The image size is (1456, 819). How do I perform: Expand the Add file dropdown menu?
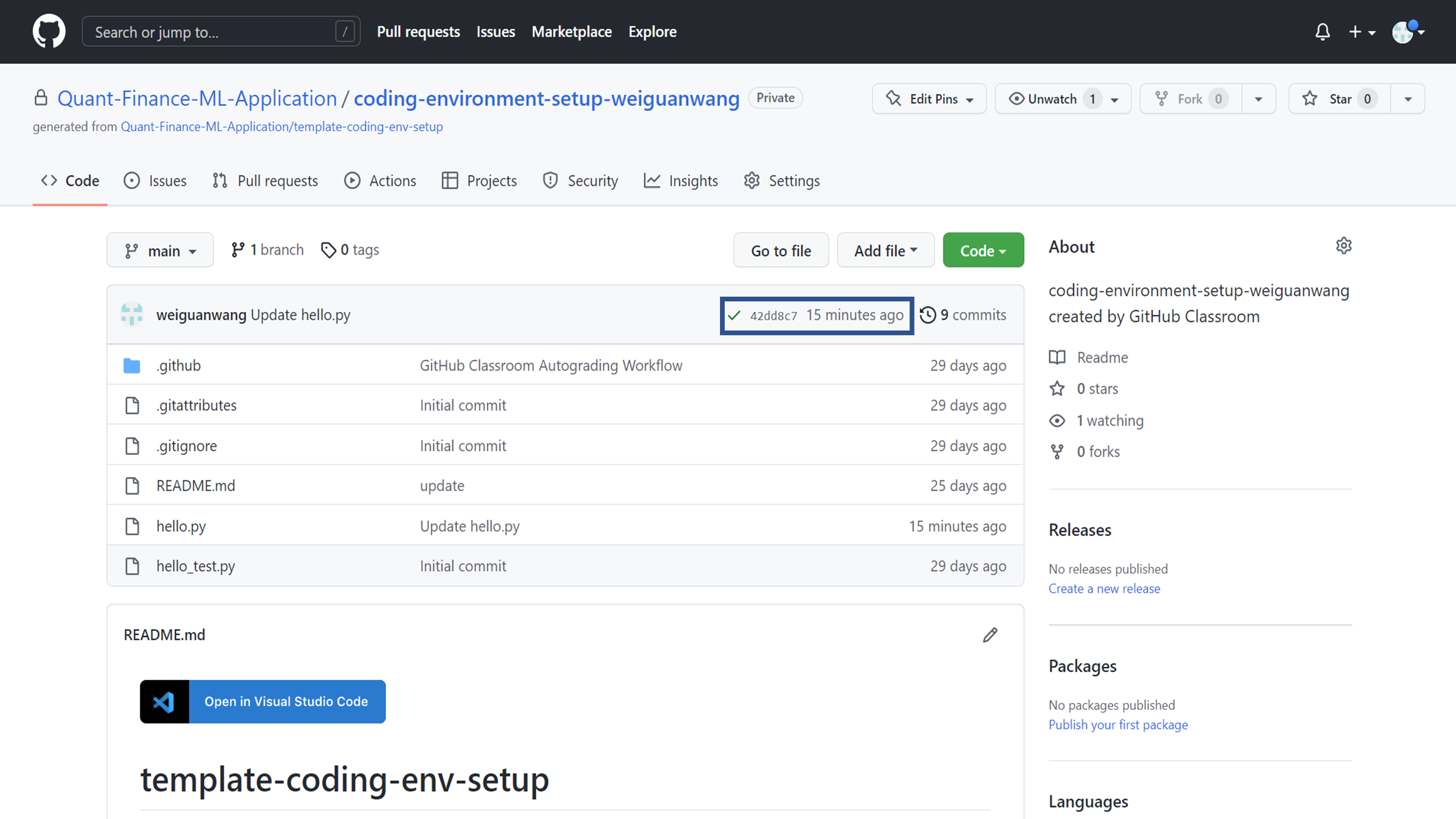coord(884,250)
